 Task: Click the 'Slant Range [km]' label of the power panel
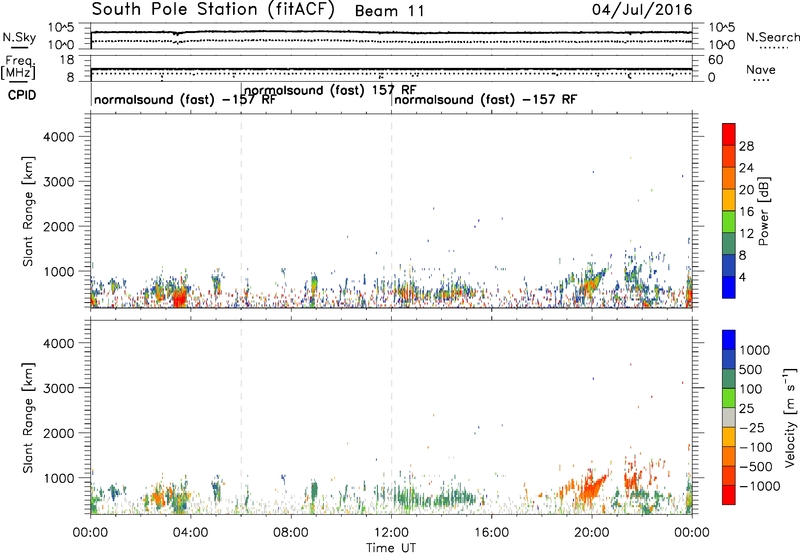pos(28,211)
